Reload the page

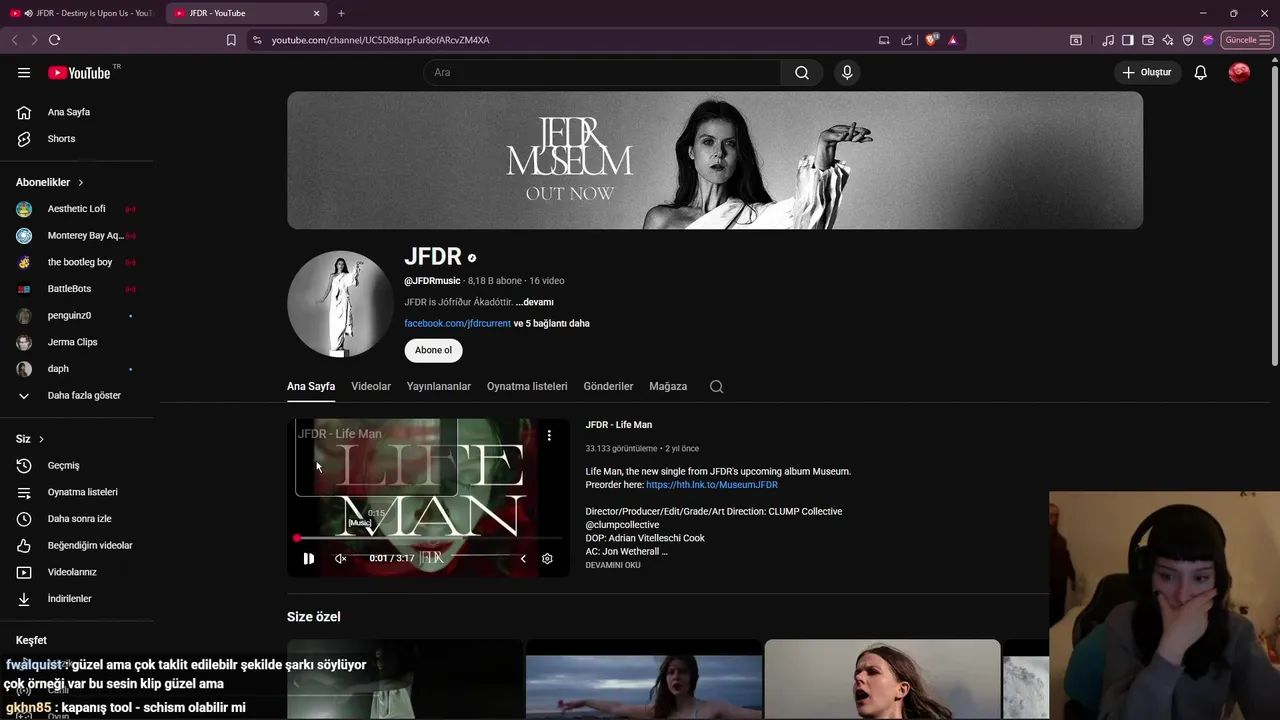(54, 40)
